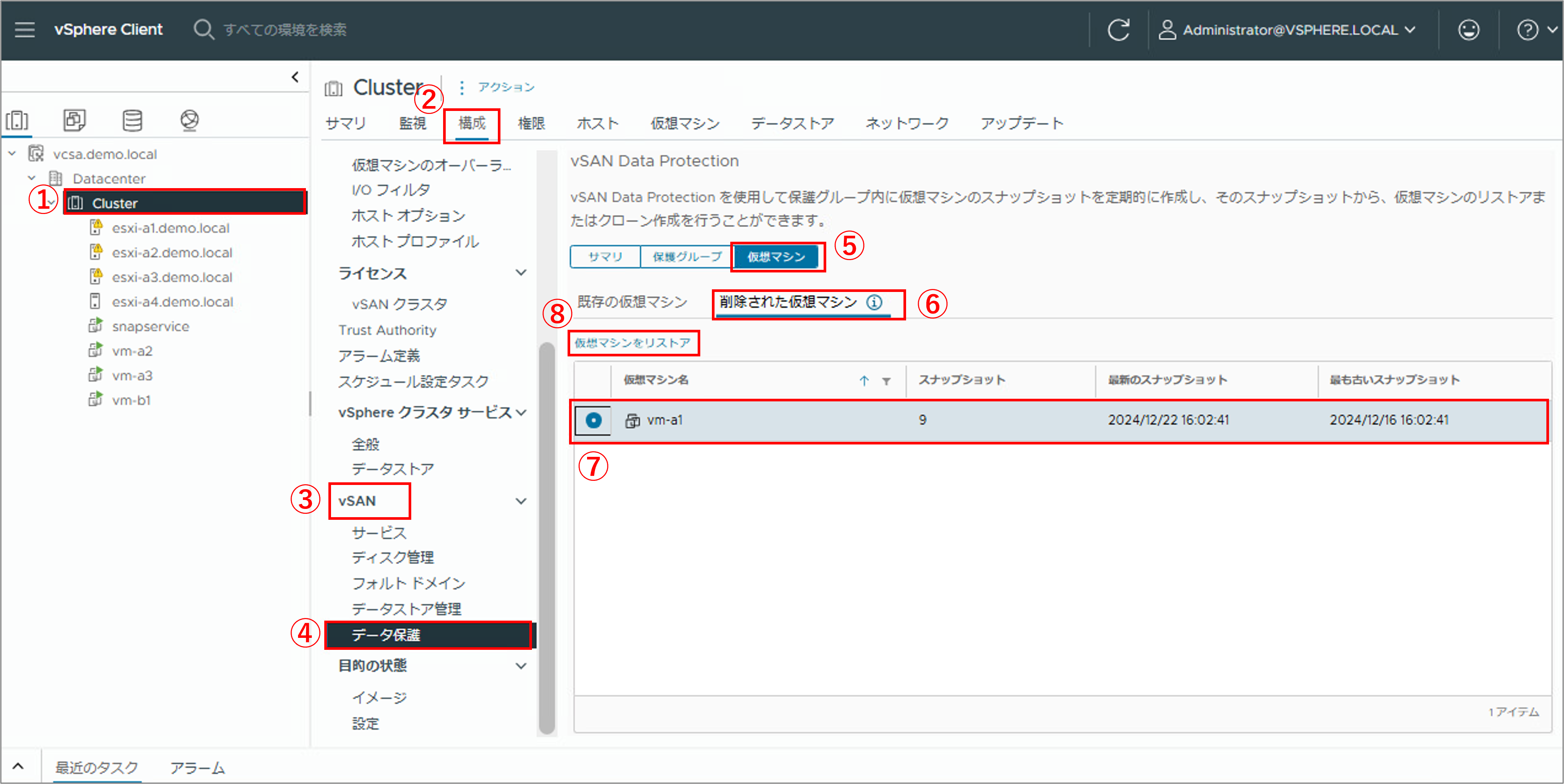Click the esxi-a4 host icon in tree
Viewport: 1564px width, 784px height.
click(95, 301)
